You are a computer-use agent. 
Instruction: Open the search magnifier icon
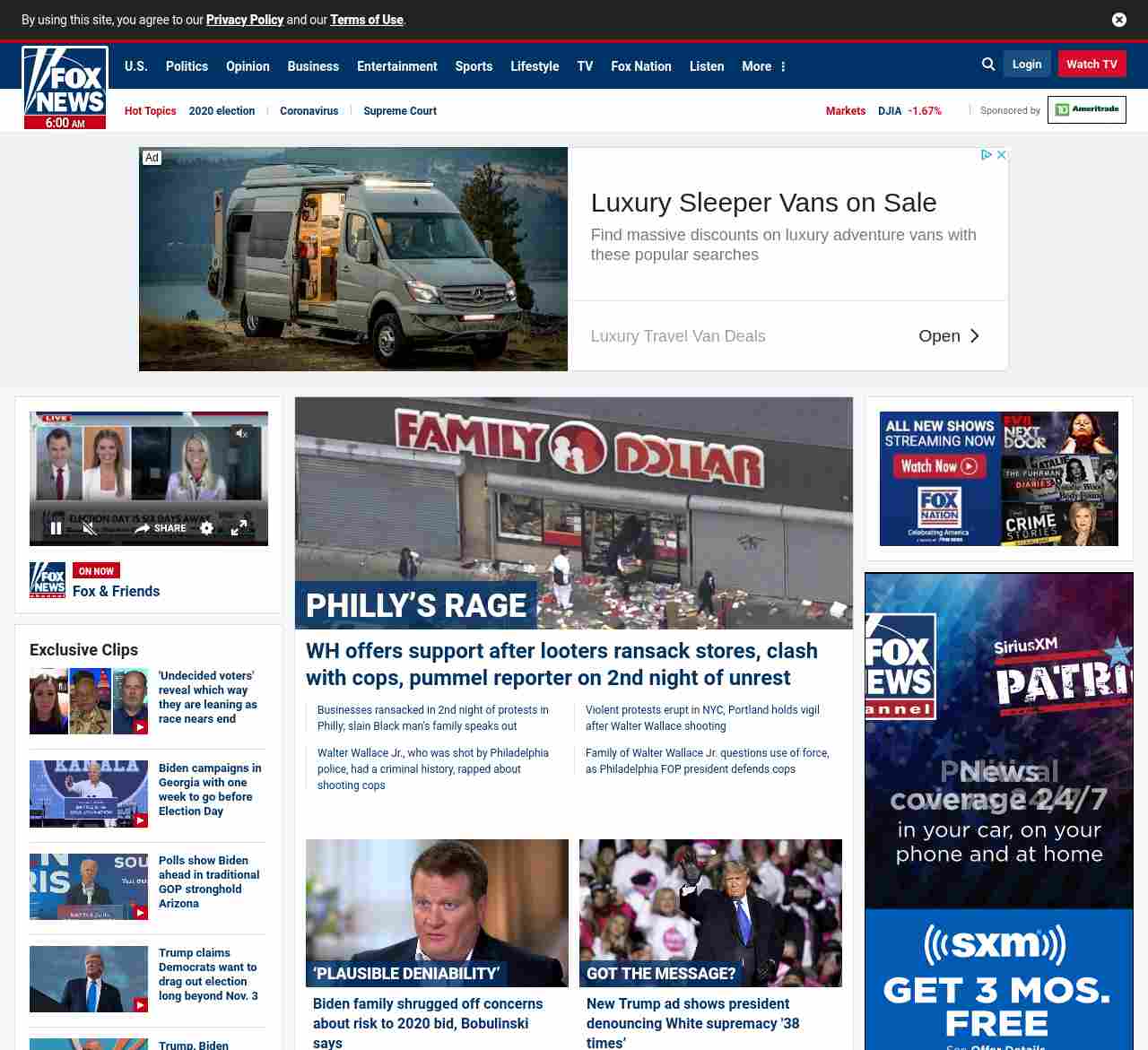coord(988,65)
